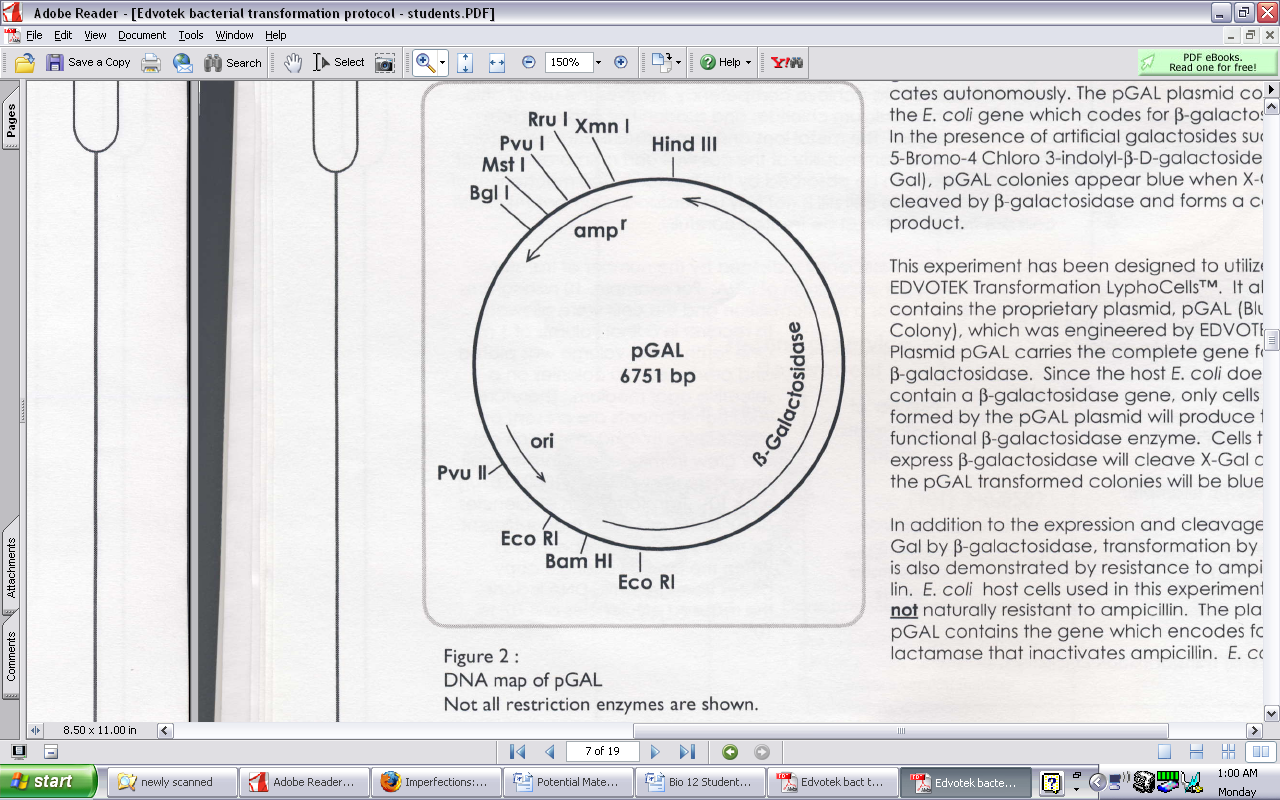Expand the Zoom In tool dropdown arrow
Image resolution: width=1280 pixels, height=800 pixels.
442,62
